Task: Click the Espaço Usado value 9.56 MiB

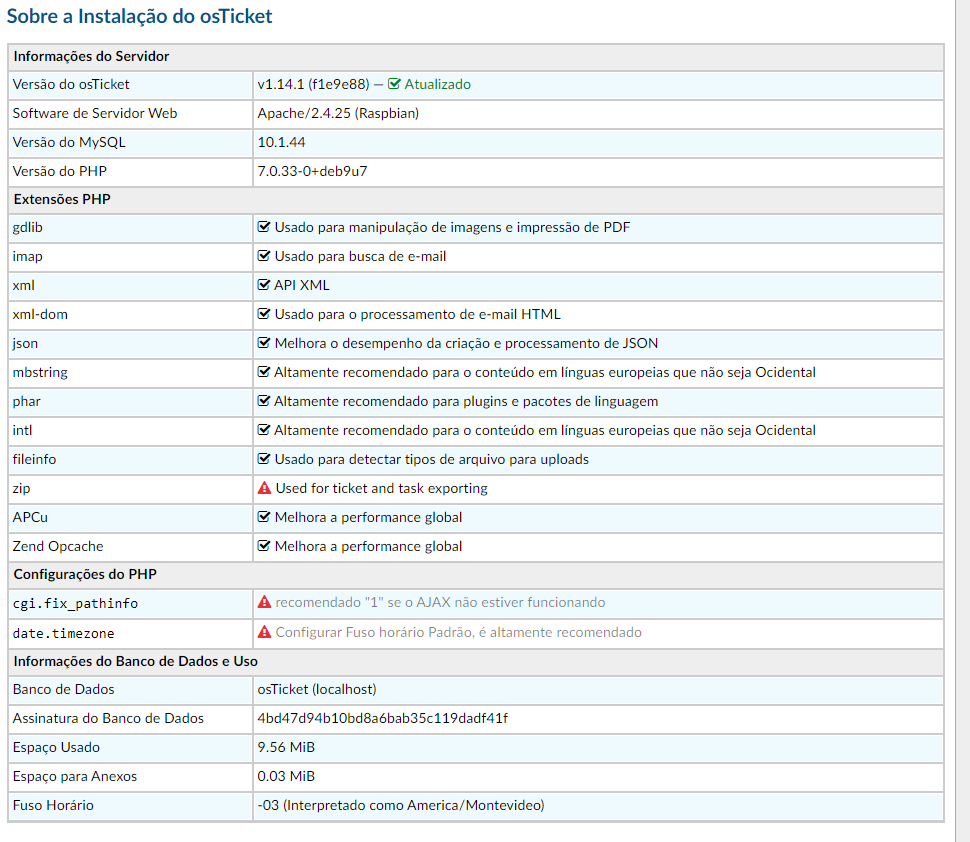Action: (x=286, y=747)
